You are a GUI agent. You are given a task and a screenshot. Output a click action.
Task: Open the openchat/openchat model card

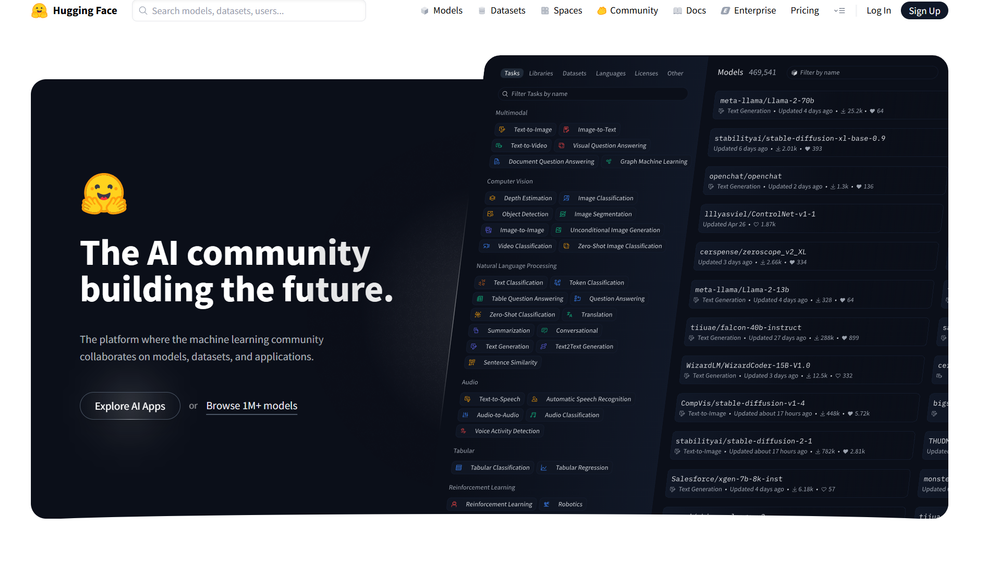pos(824,180)
